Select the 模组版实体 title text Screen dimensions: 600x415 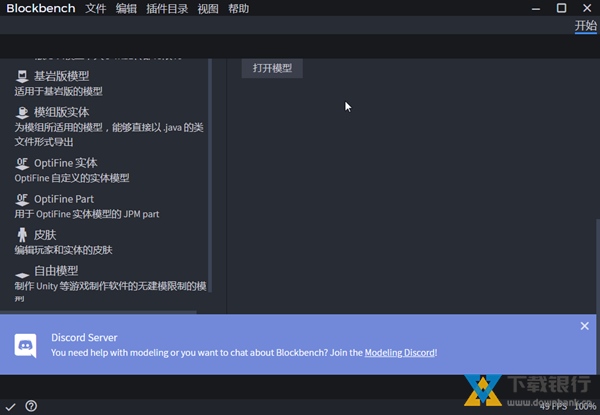62,112
